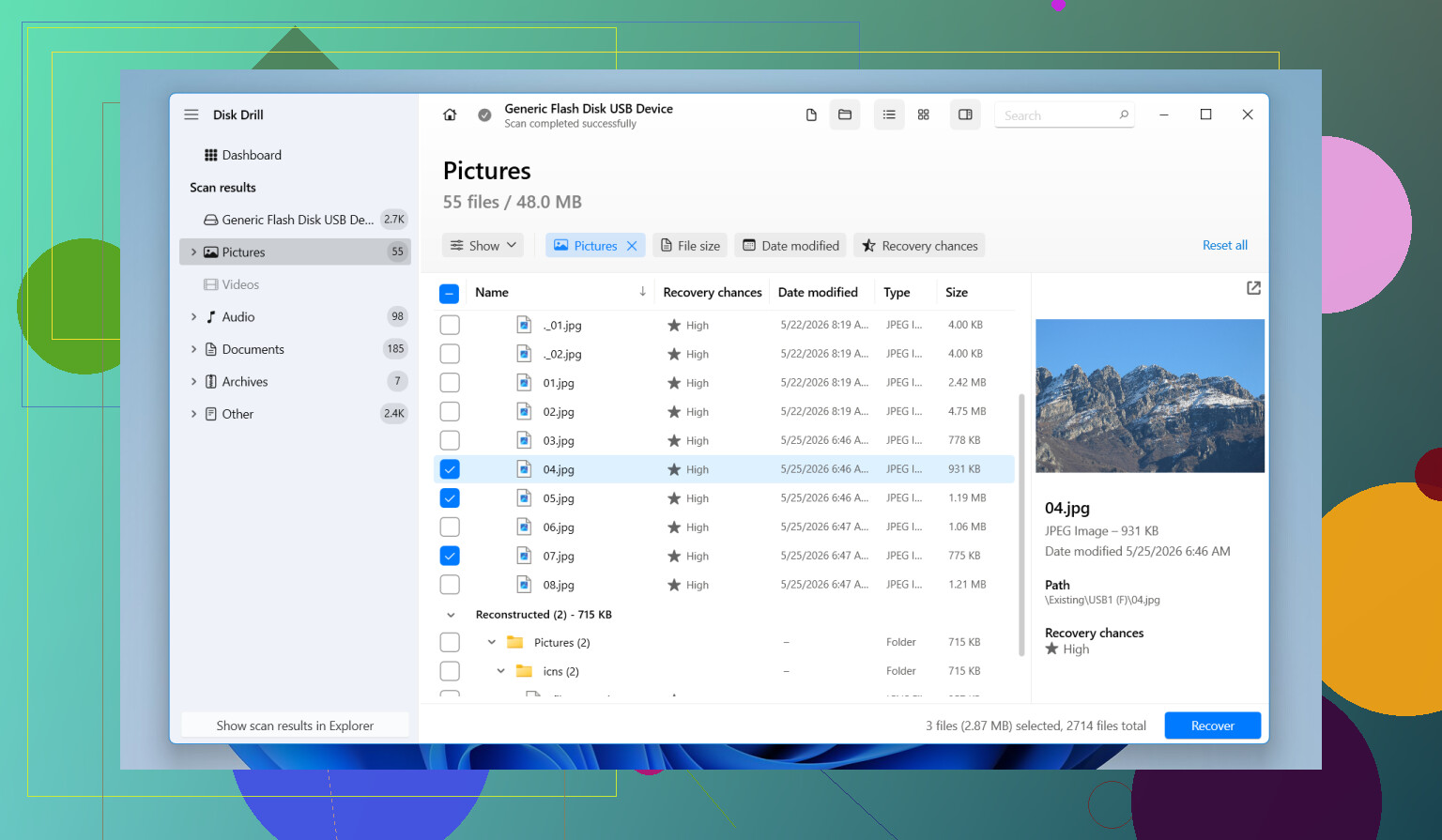Screen dimensions: 1442x840
Task: Toggle preview panel icon in toolbar
Action: [965, 115]
